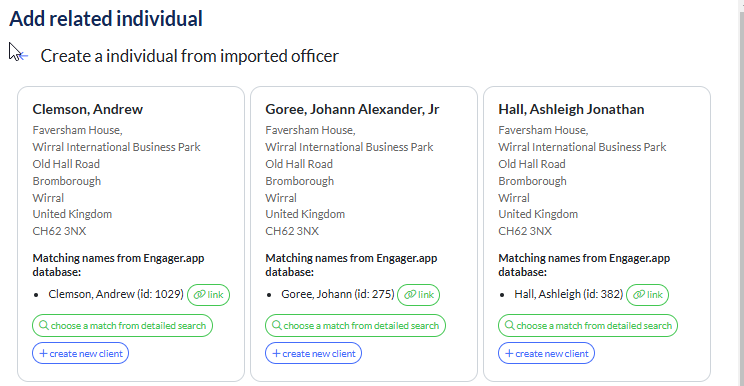
Task: Click magnifier icon in Clemson's search button
Action: click(x=44, y=325)
